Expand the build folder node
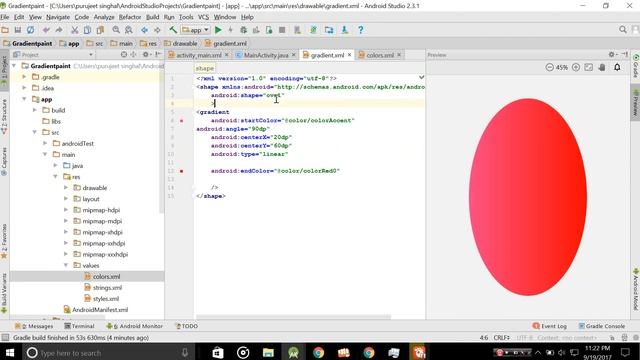 tap(35, 110)
